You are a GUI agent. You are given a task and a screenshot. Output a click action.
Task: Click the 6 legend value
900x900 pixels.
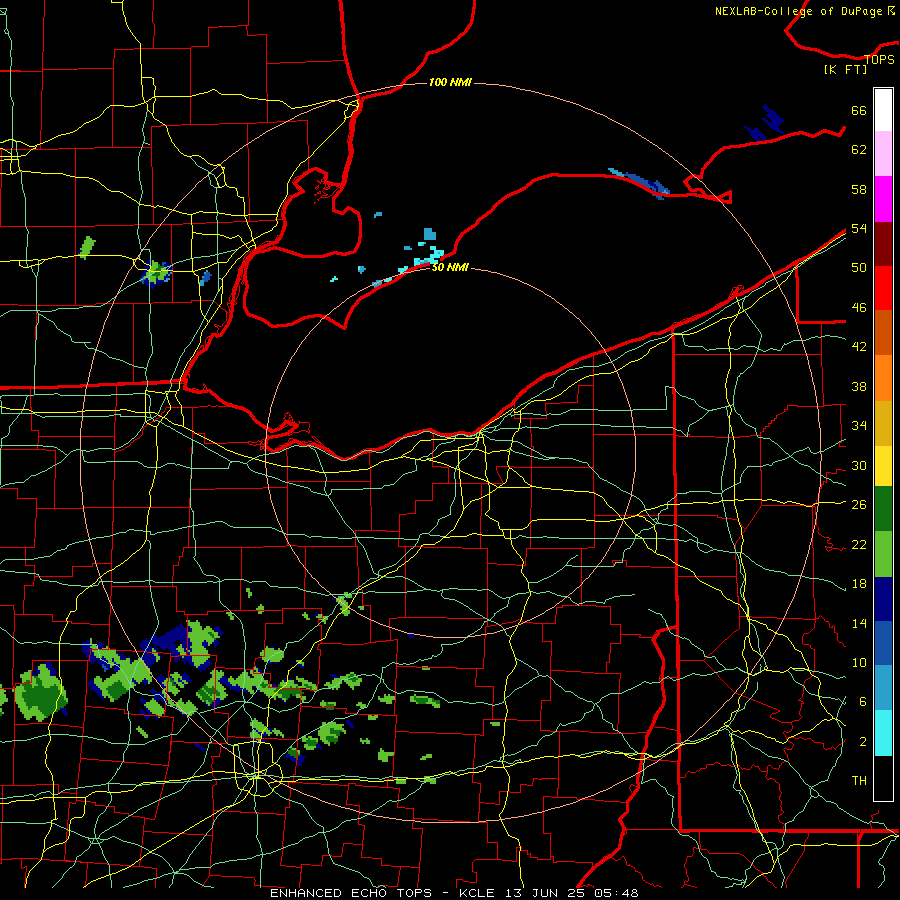(863, 701)
